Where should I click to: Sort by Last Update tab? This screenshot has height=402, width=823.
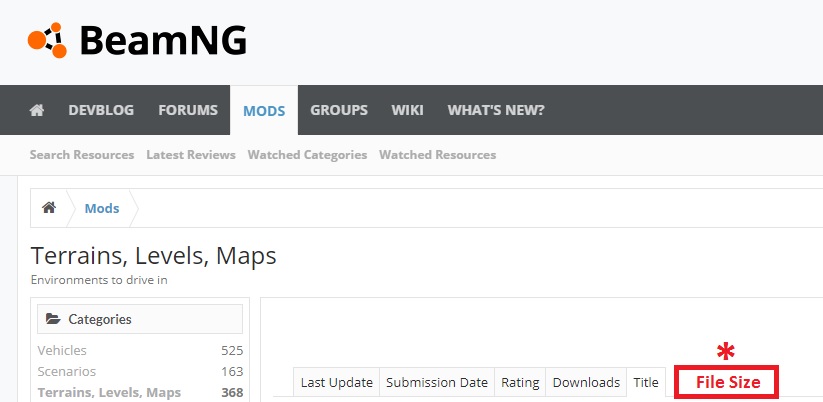pos(336,382)
